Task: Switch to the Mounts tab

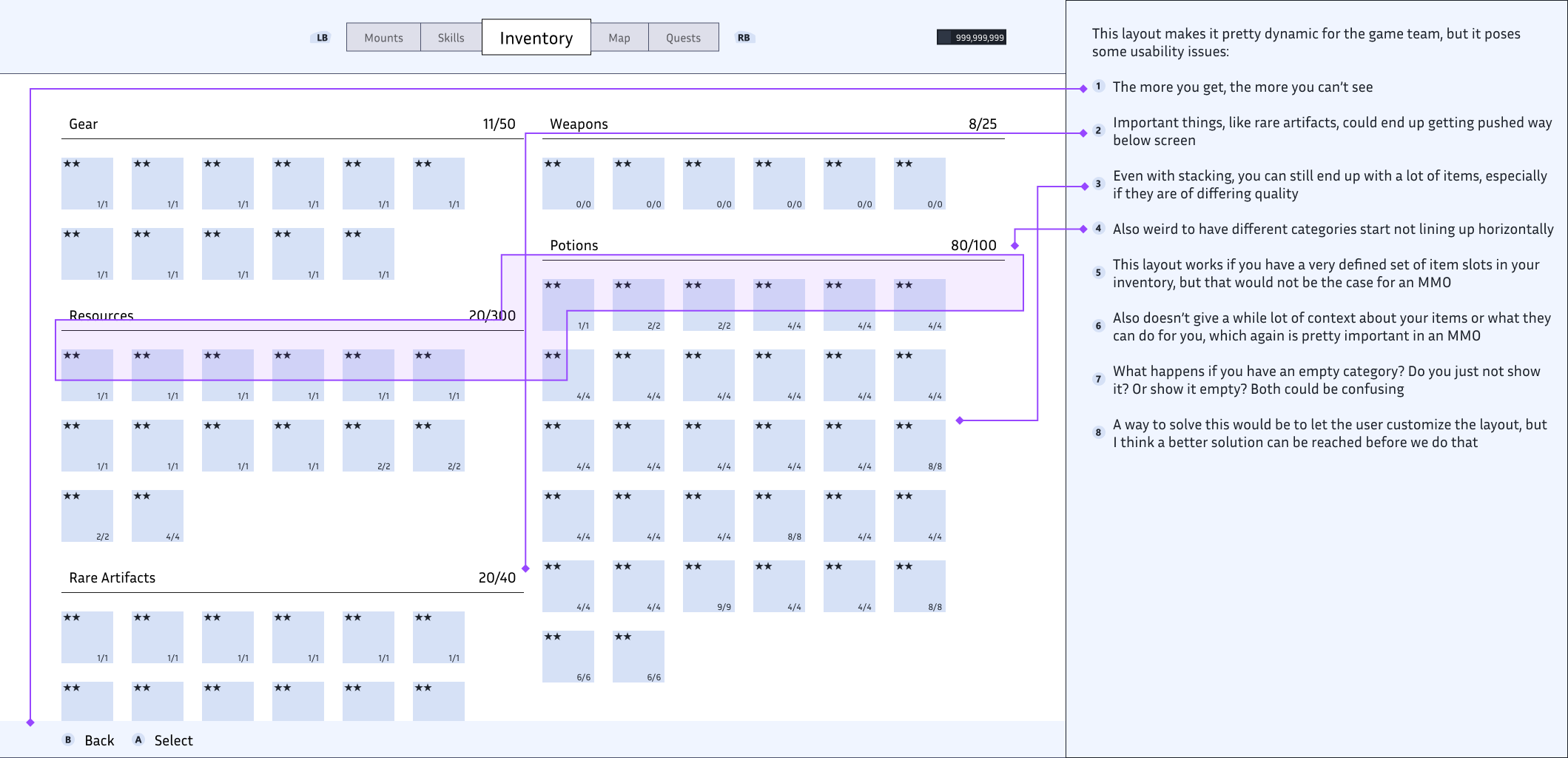Action: click(x=383, y=38)
